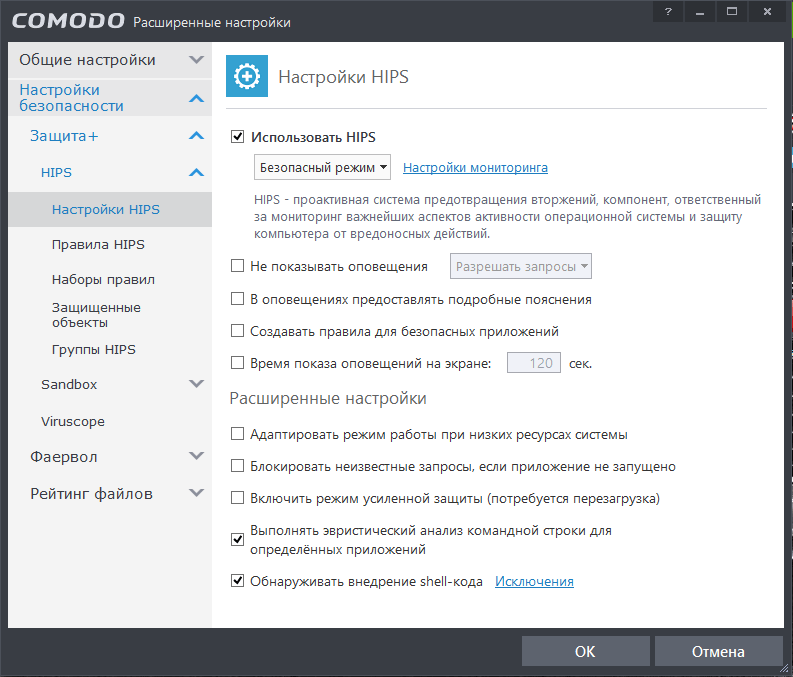This screenshot has height=677, width=793.
Task: Expand the Фаервол section chevron
Action: [x=196, y=456]
